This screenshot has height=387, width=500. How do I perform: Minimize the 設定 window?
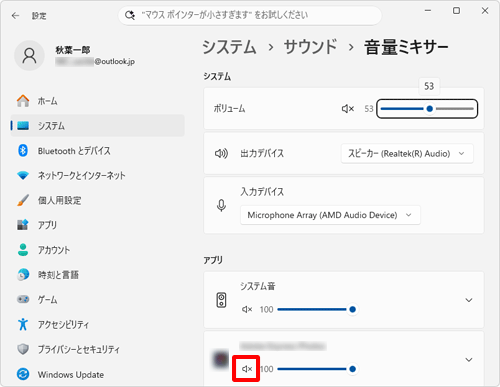428,11
